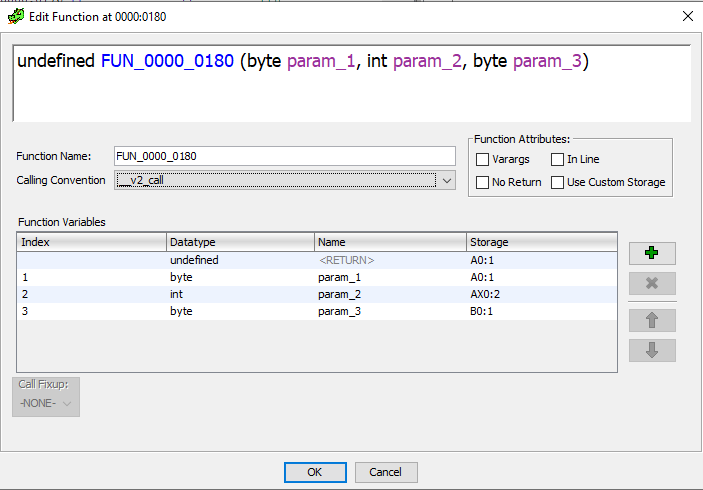Open the Calling Convention dropdown
The height and width of the screenshot is (490, 703).
click(x=285, y=180)
